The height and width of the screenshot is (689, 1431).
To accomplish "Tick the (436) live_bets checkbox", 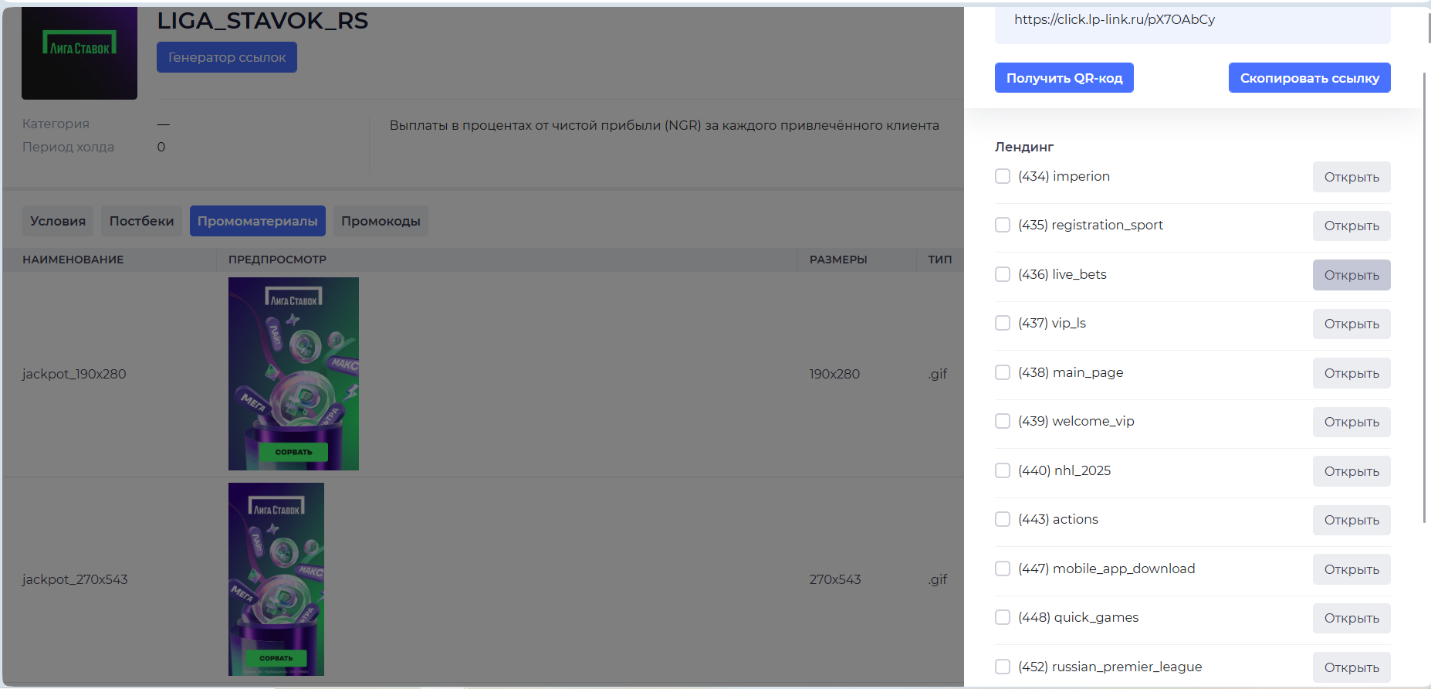I will click(x=1003, y=275).
